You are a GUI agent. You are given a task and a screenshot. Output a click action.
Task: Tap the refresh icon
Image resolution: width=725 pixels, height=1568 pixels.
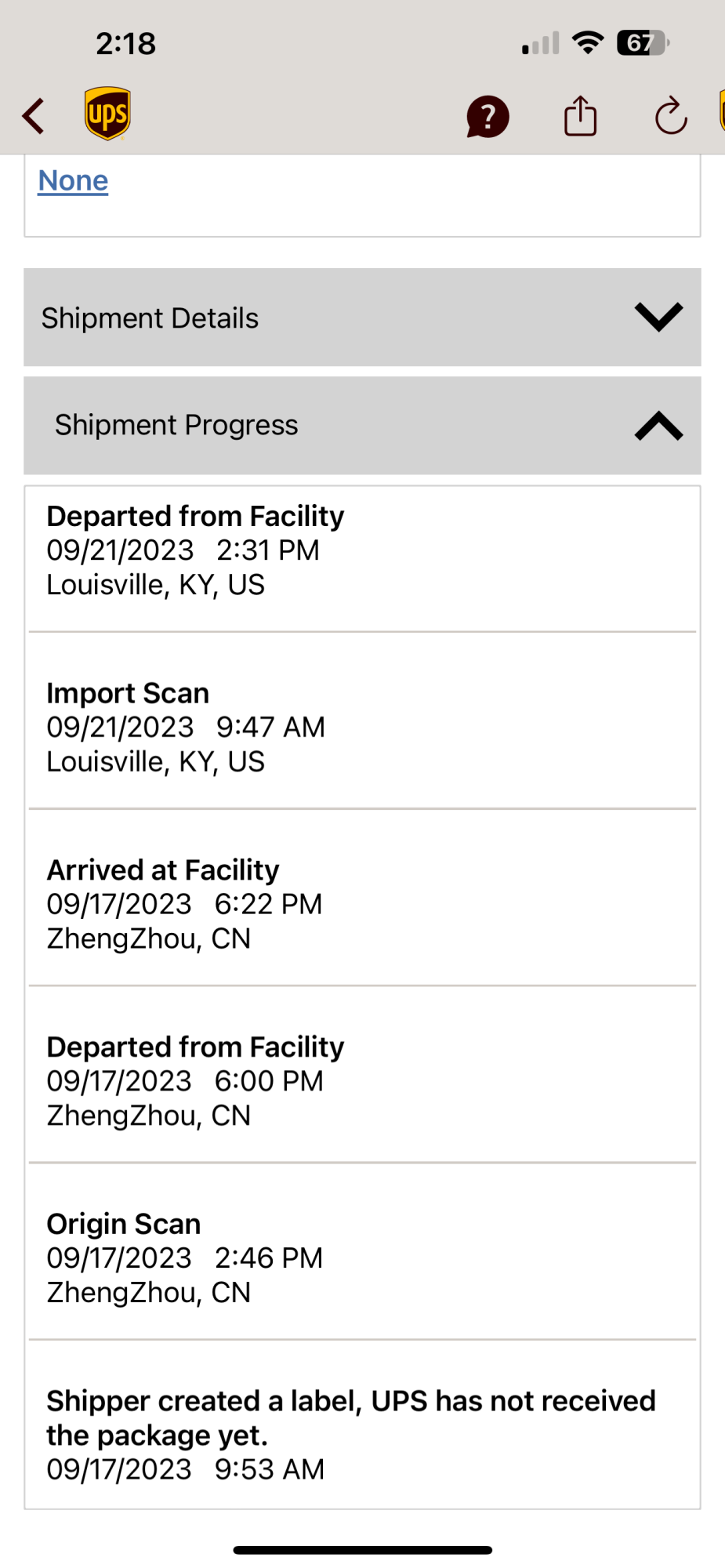coord(671,117)
